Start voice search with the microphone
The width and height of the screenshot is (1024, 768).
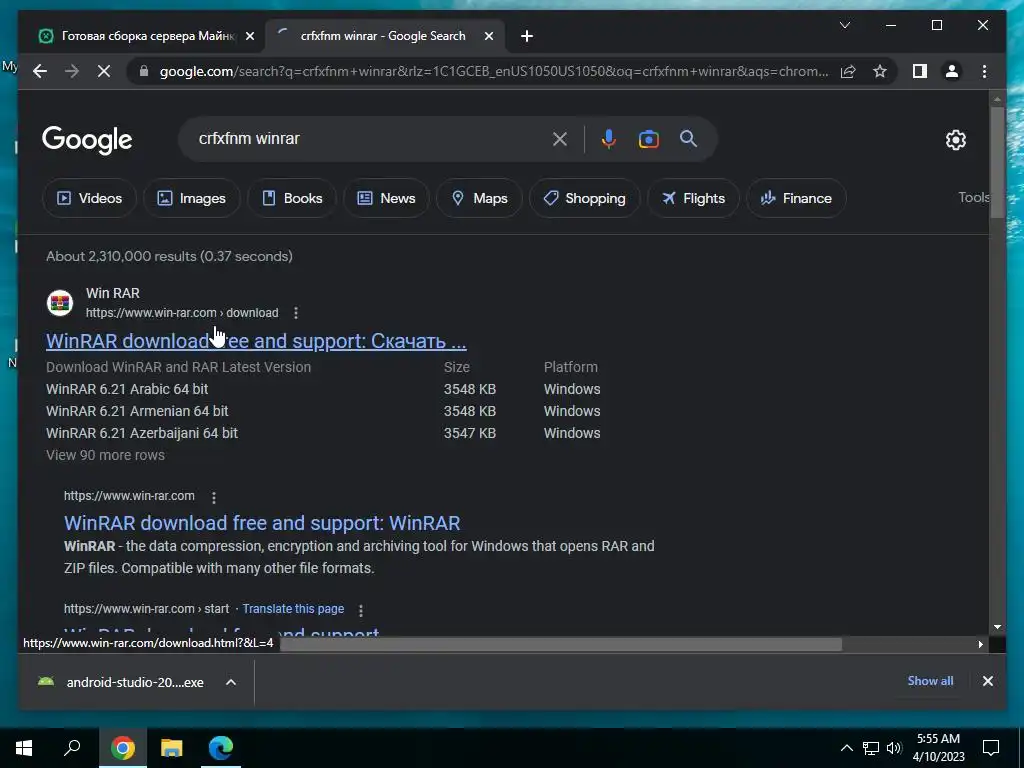click(609, 139)
